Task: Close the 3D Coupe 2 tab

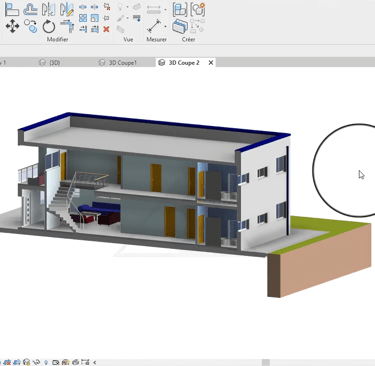Action: [x=211, y=62]
